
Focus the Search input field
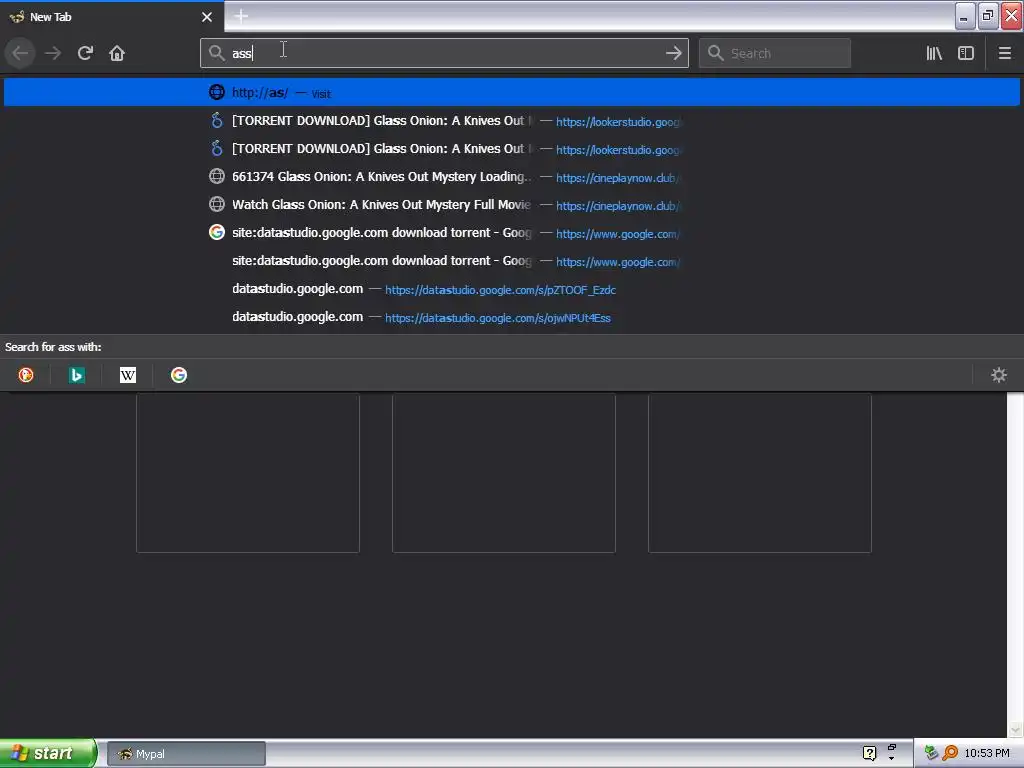775,53
